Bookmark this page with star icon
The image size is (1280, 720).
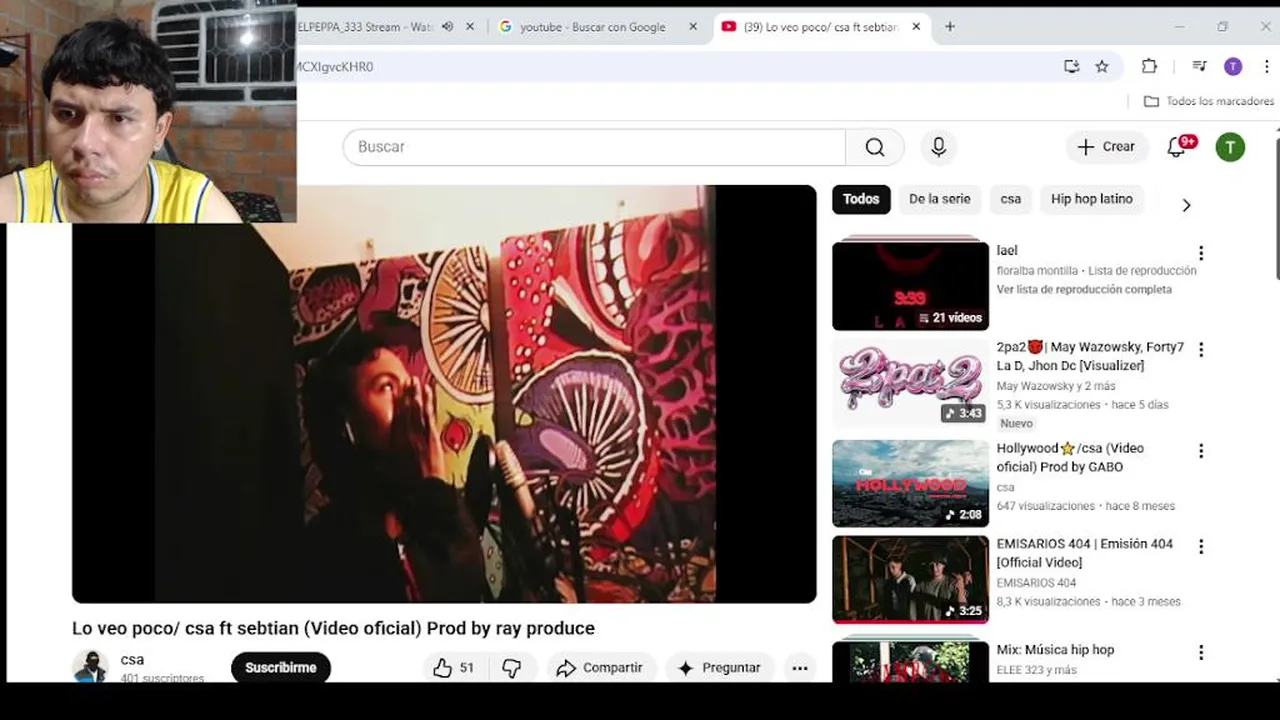pos(1102,67)
